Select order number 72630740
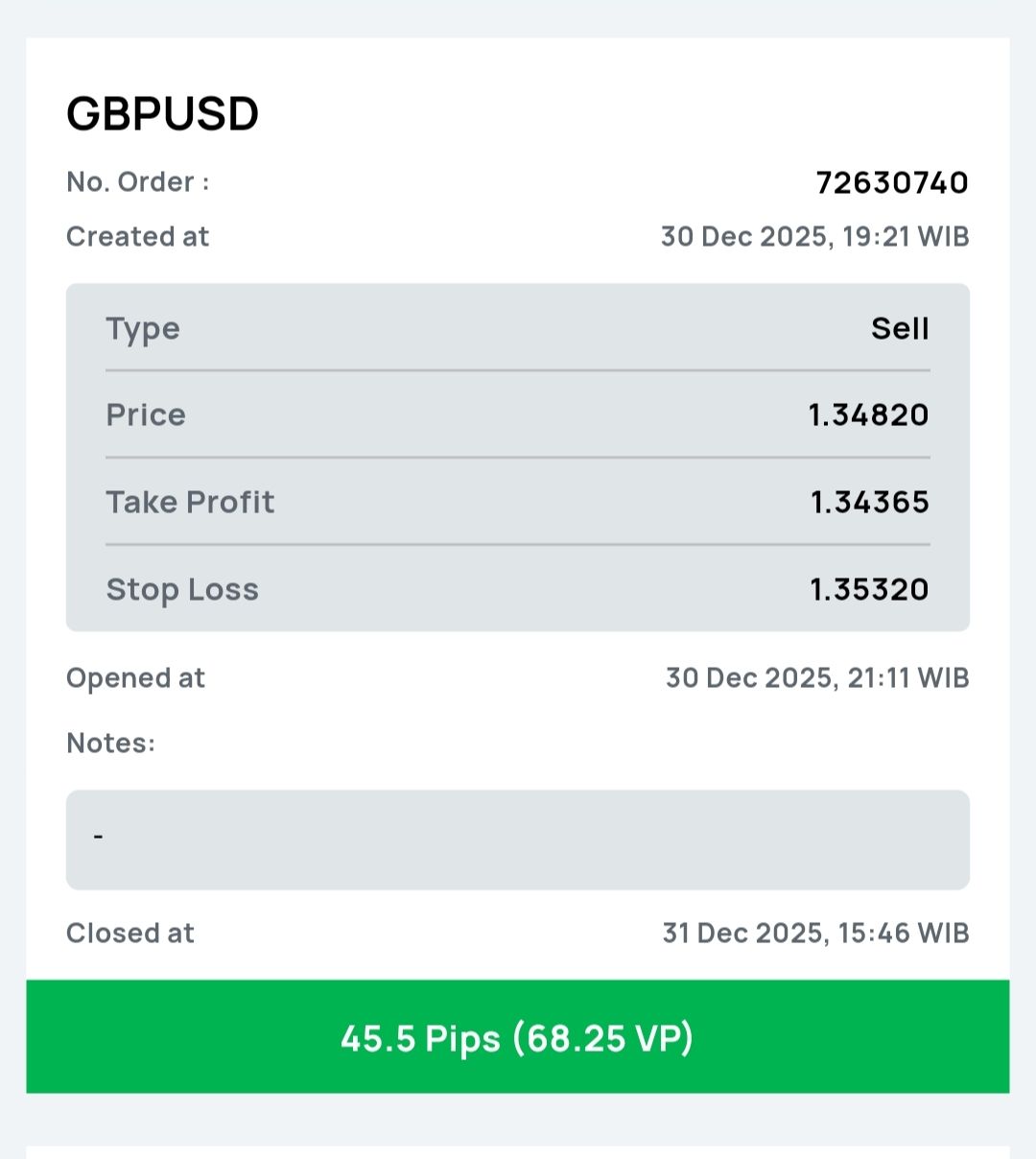Image resolution: width=1036 pixels, height=1159 pixels. (891, 182)
